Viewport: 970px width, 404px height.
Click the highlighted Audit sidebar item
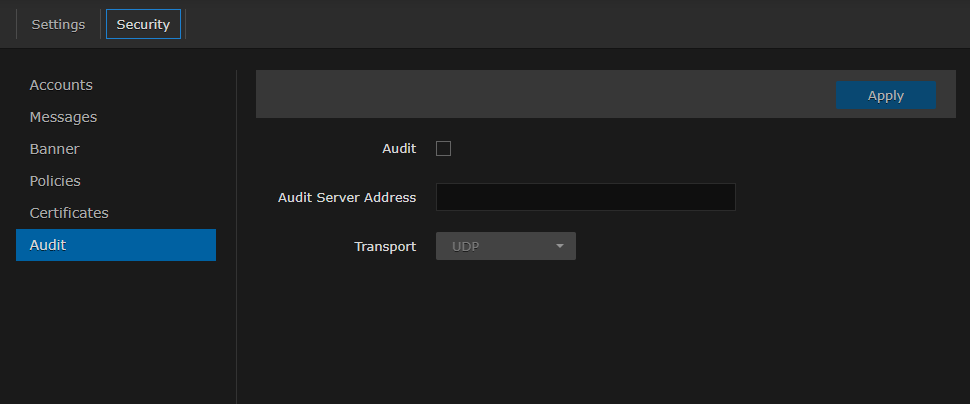coord(115,245)
